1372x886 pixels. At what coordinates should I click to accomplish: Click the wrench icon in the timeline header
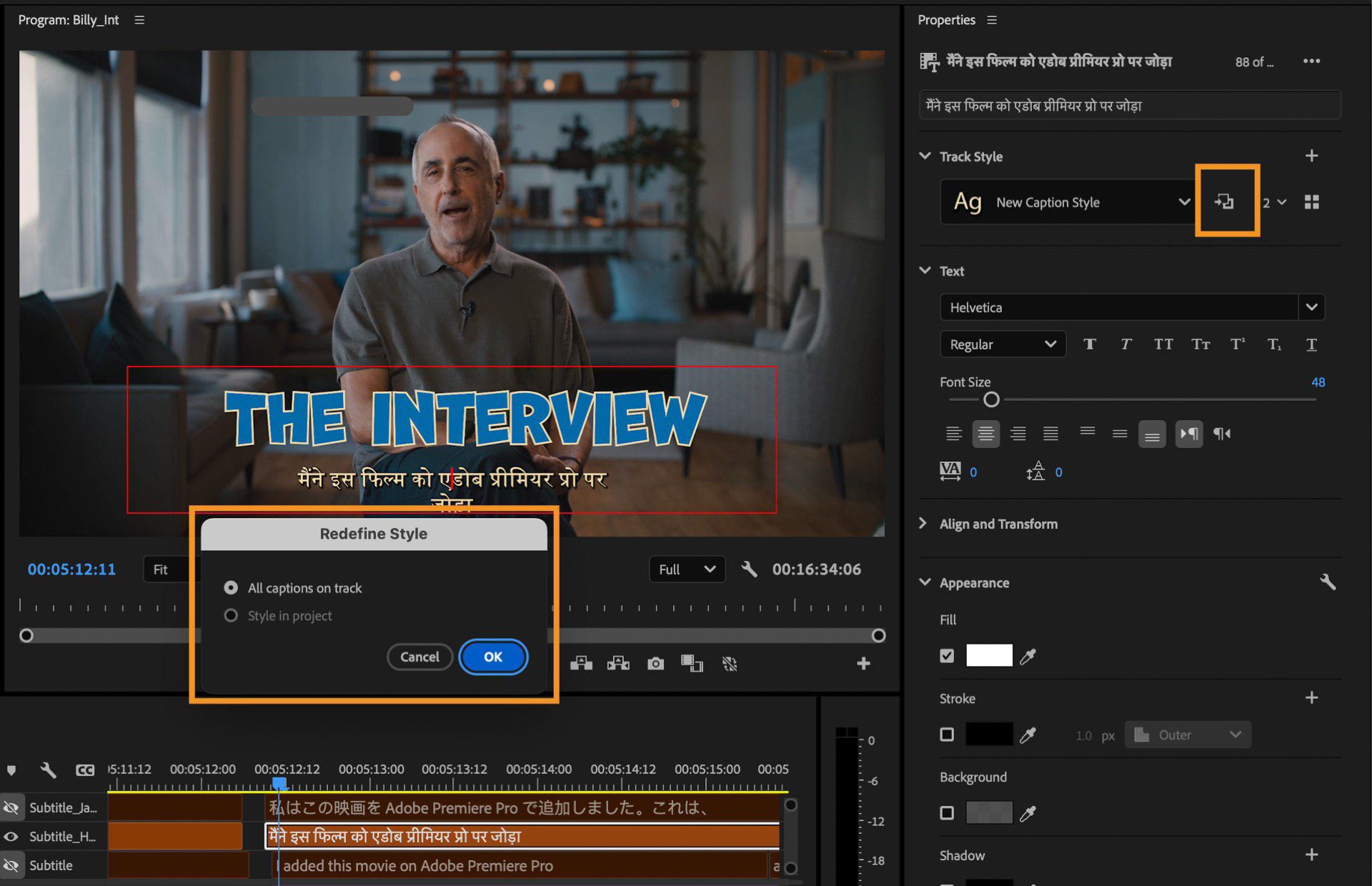[x=47, y=770]
